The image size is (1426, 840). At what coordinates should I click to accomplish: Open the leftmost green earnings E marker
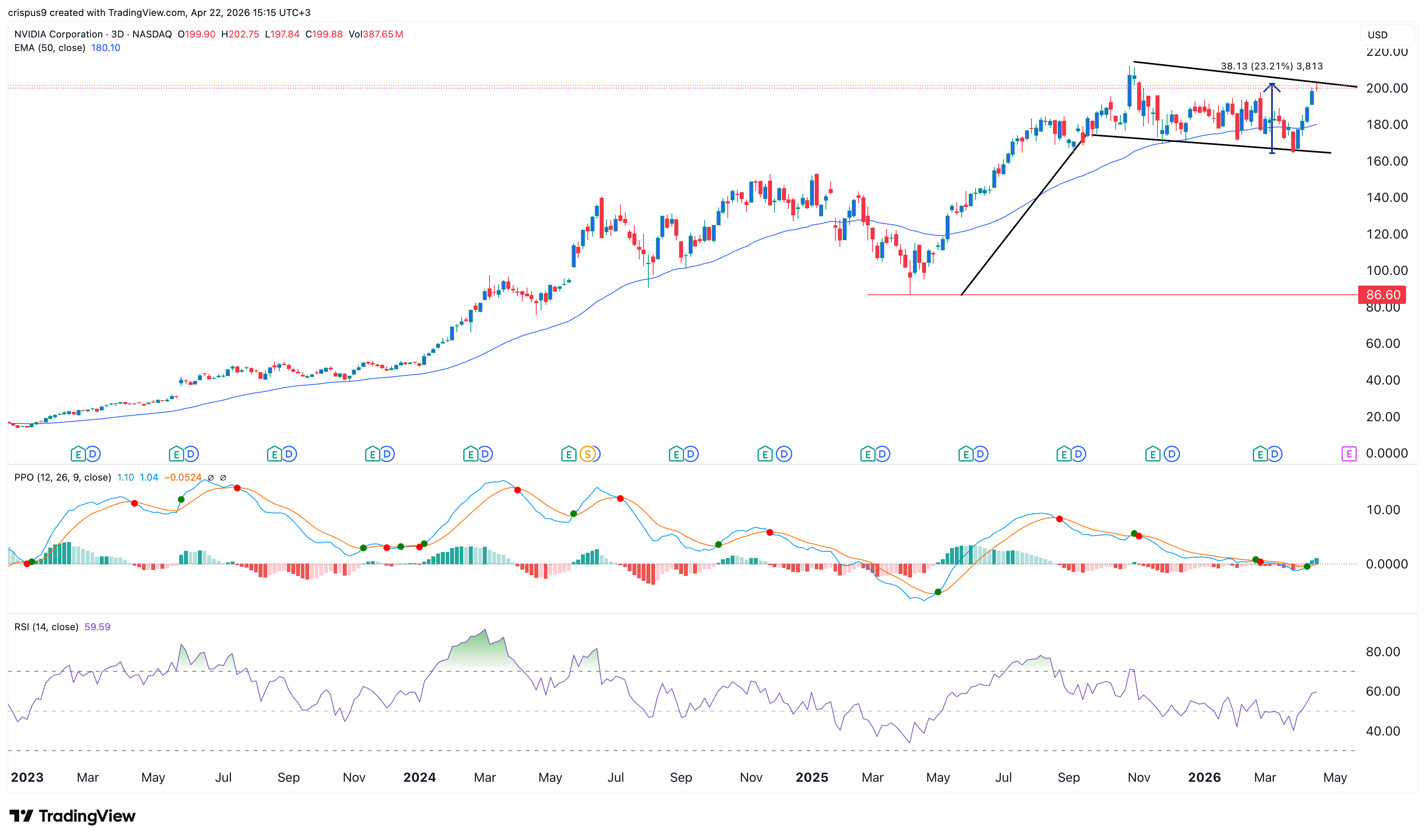(x=78, y=454)
